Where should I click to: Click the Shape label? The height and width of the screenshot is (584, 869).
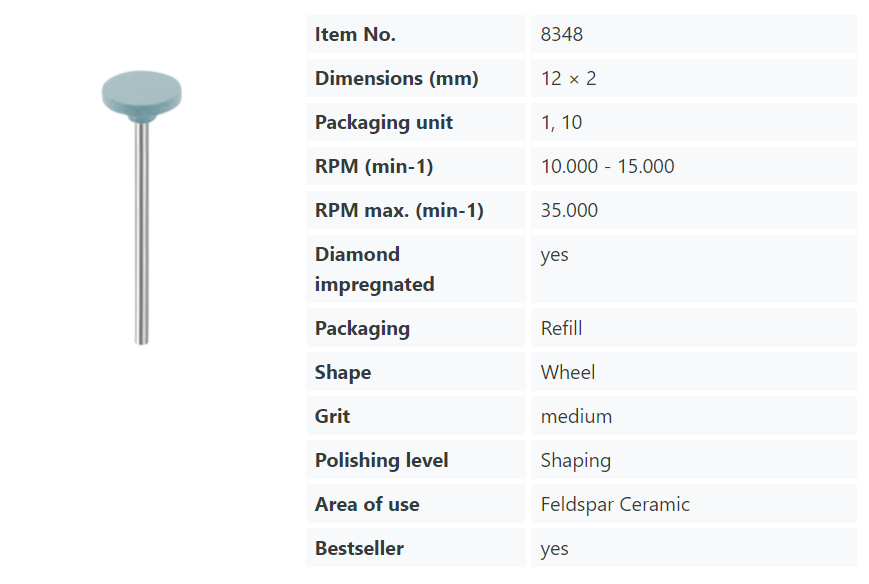click(x=343, y=372)
